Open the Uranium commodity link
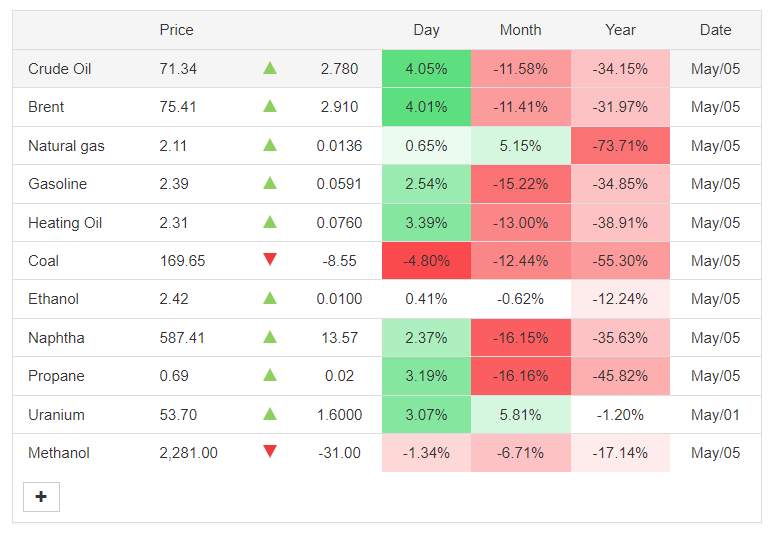The width and height of the screenshot is (773, 535). (56, 415)
